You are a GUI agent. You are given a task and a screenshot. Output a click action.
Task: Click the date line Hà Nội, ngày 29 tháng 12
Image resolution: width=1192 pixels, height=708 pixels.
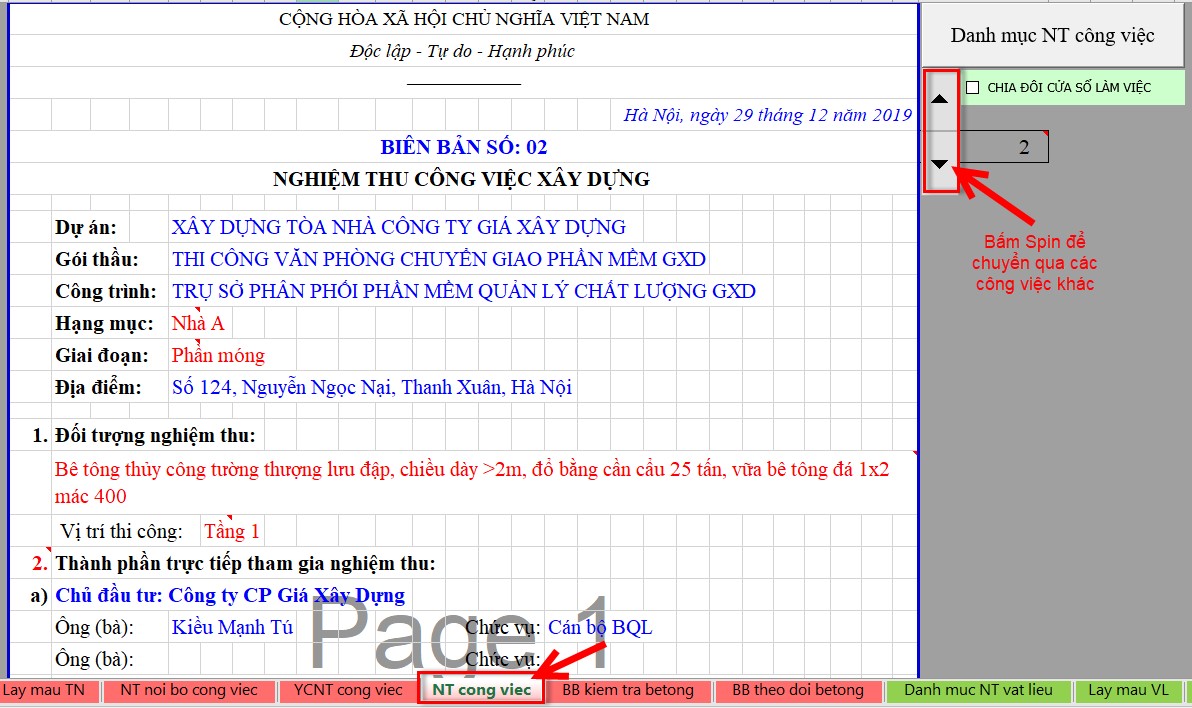767,115
